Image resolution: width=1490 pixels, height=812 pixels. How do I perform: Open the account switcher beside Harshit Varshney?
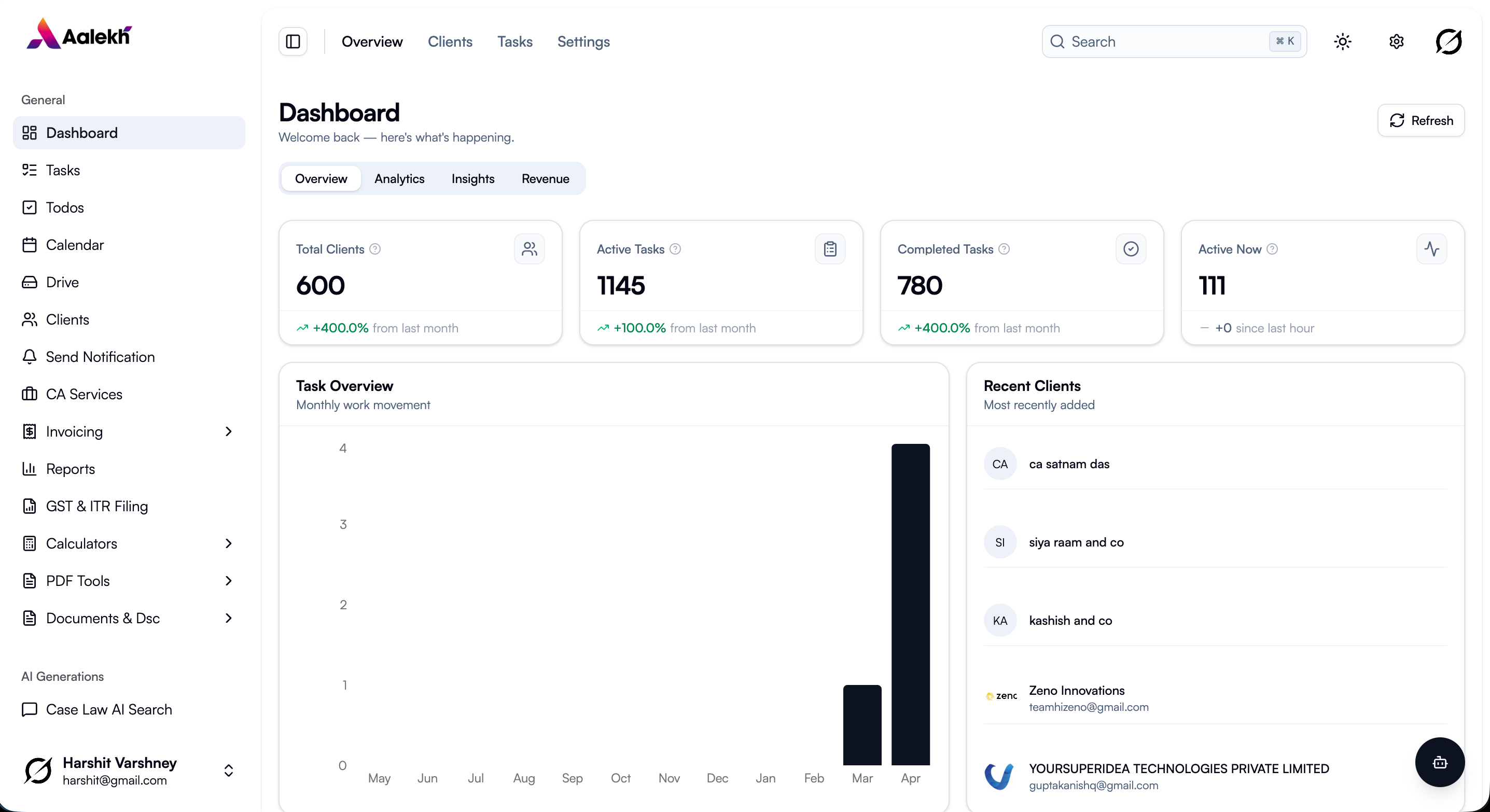coord(229,771)
